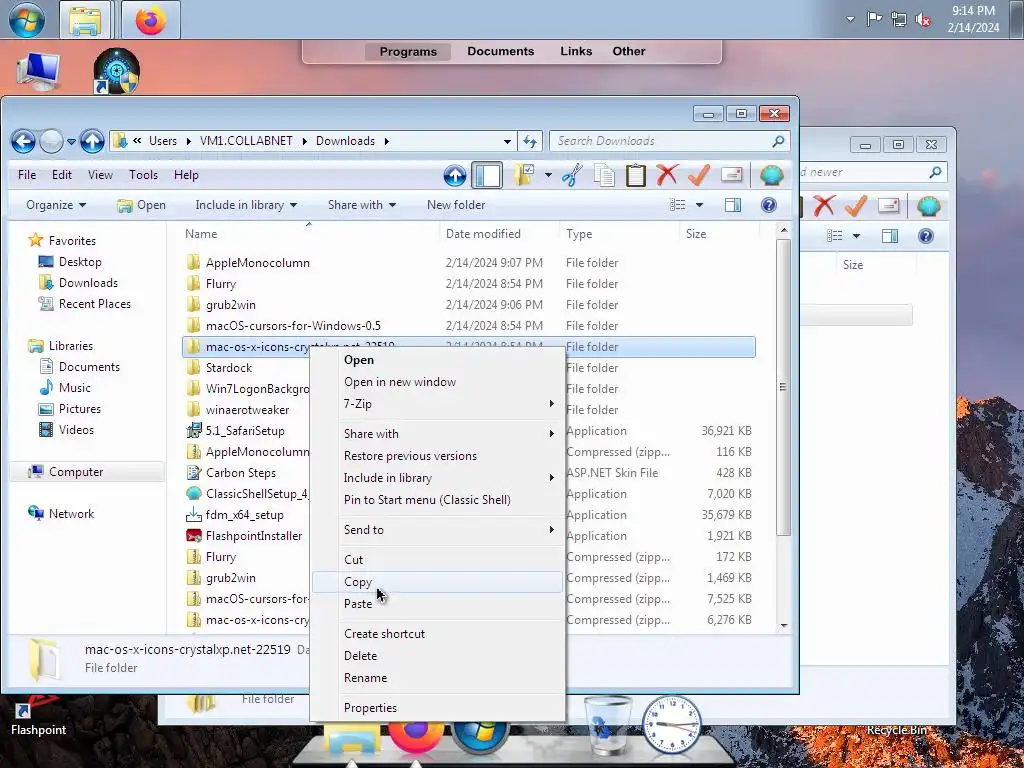This screenshot has height=768, width=1024.
Task: Open the change view options arrow
Action: (699, 205)
